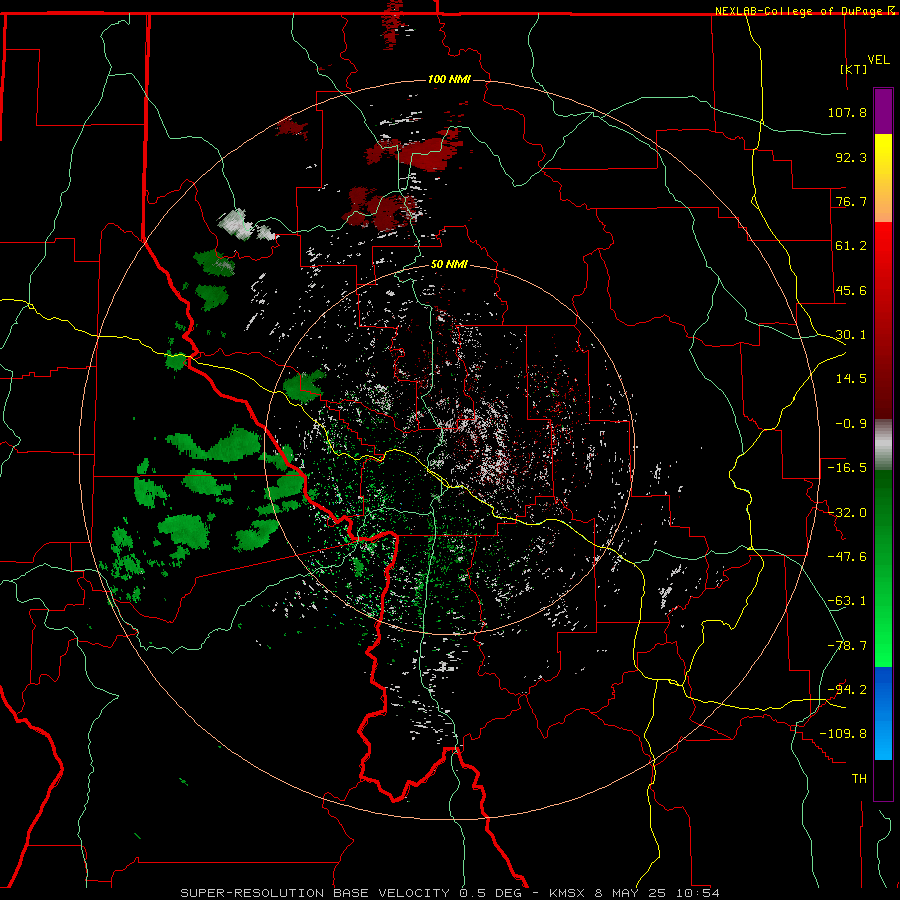The width and height of the screenshot is (900, 900).
Task: Click the 61.2 legend value
Action: 851,246
